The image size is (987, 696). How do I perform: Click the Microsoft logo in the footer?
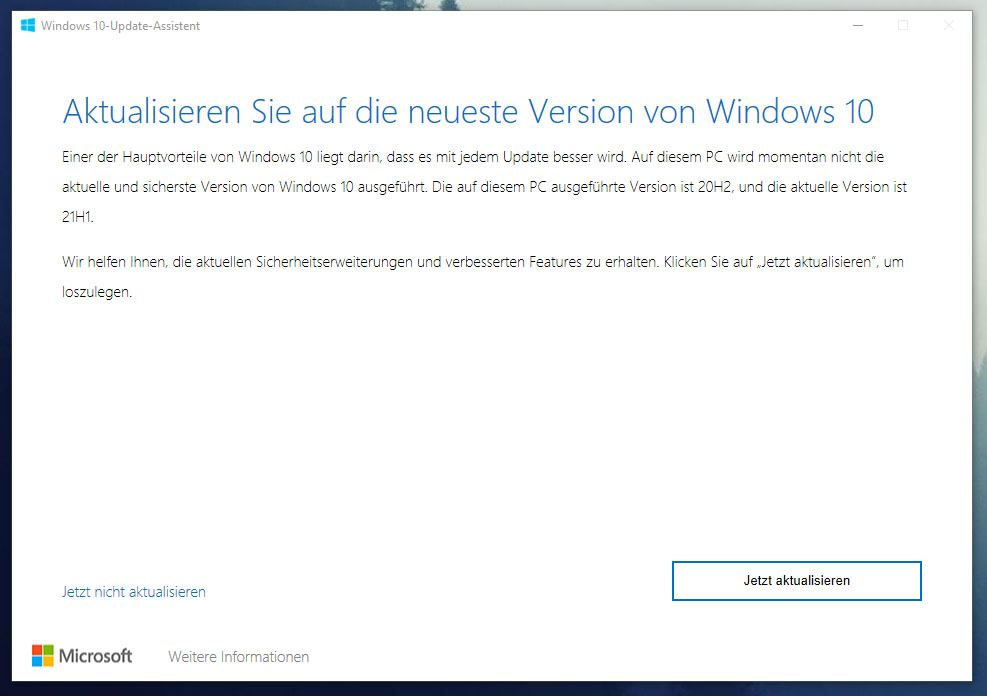[82, 656]
